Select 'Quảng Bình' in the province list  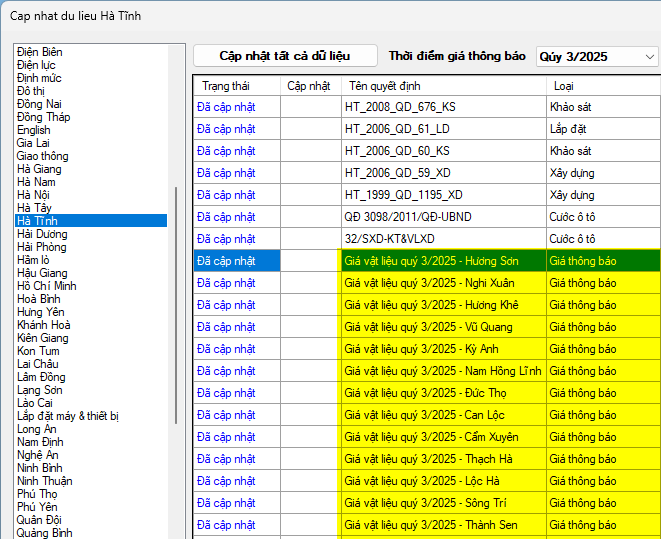point(44,533)
